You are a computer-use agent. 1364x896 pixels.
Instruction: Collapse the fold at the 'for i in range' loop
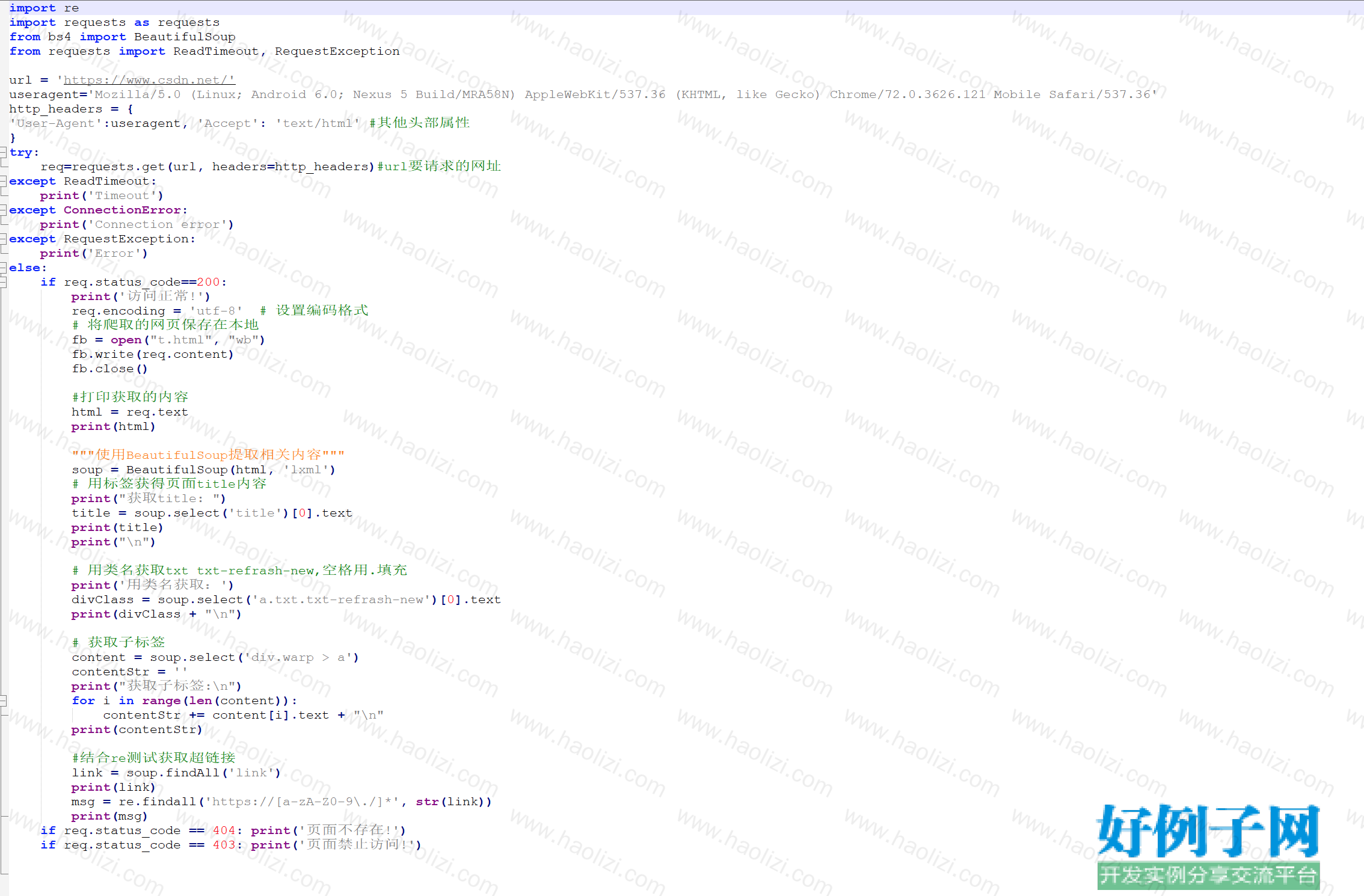pyautogui.click(x=4, y=701)
